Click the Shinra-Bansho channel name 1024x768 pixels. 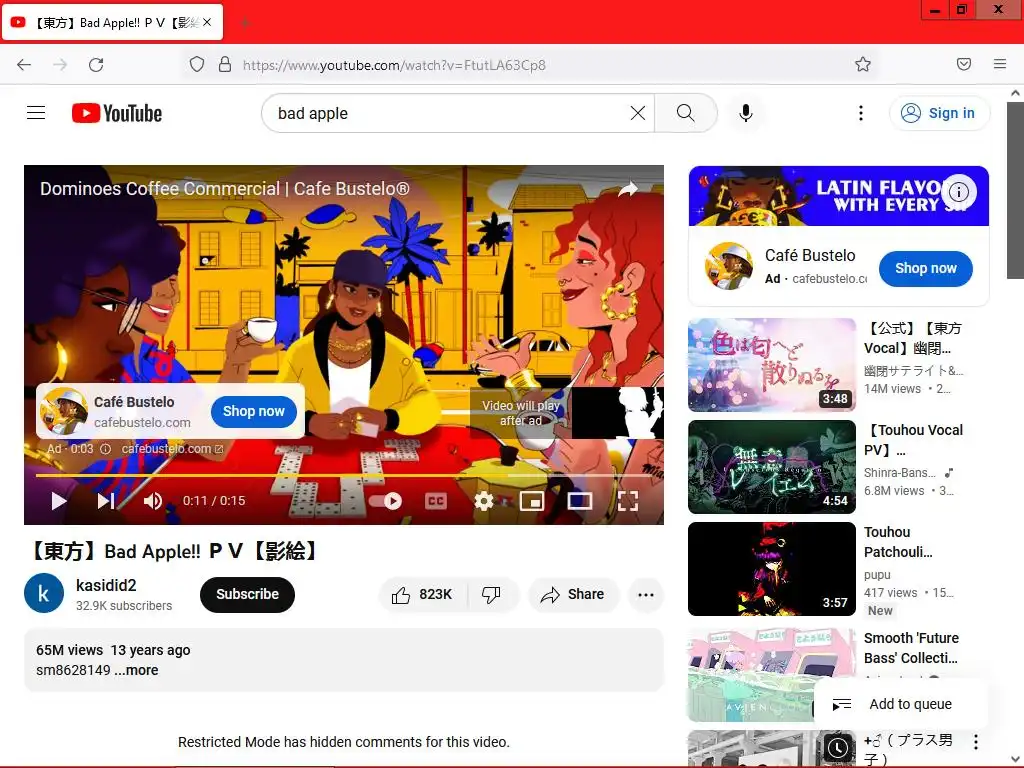900,472
